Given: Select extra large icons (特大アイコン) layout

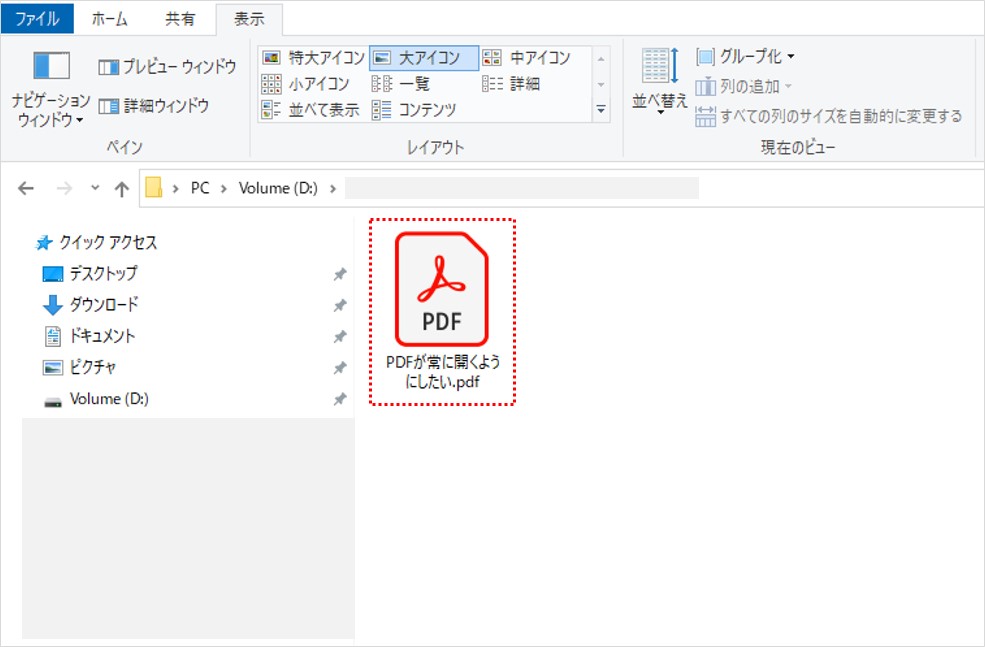Looking at the screenshot, I should (x=313, y=58).
